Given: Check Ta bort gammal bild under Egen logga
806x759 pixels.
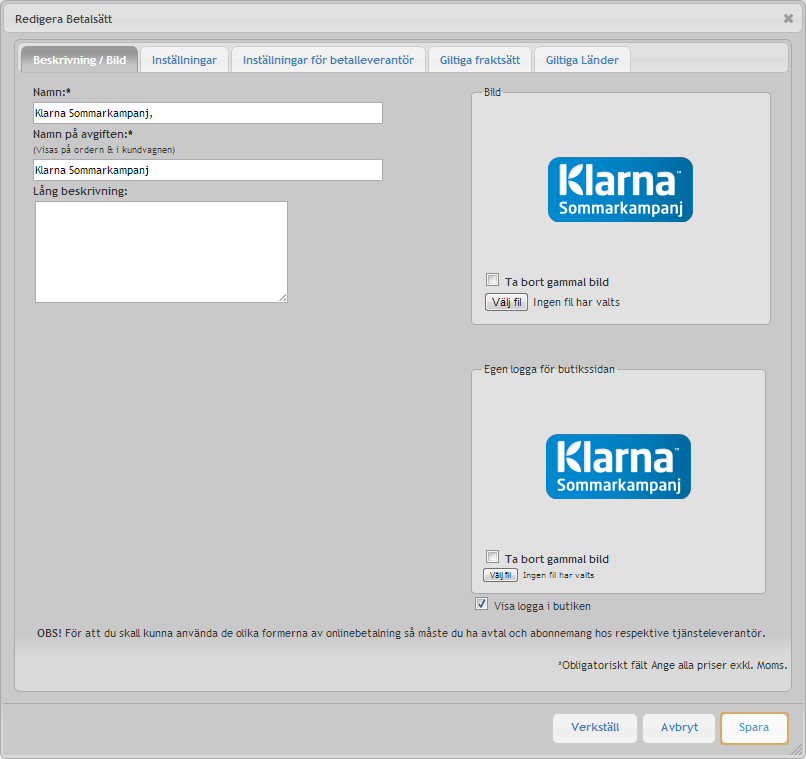Looking at the screenshot, I should pos(492,557).
